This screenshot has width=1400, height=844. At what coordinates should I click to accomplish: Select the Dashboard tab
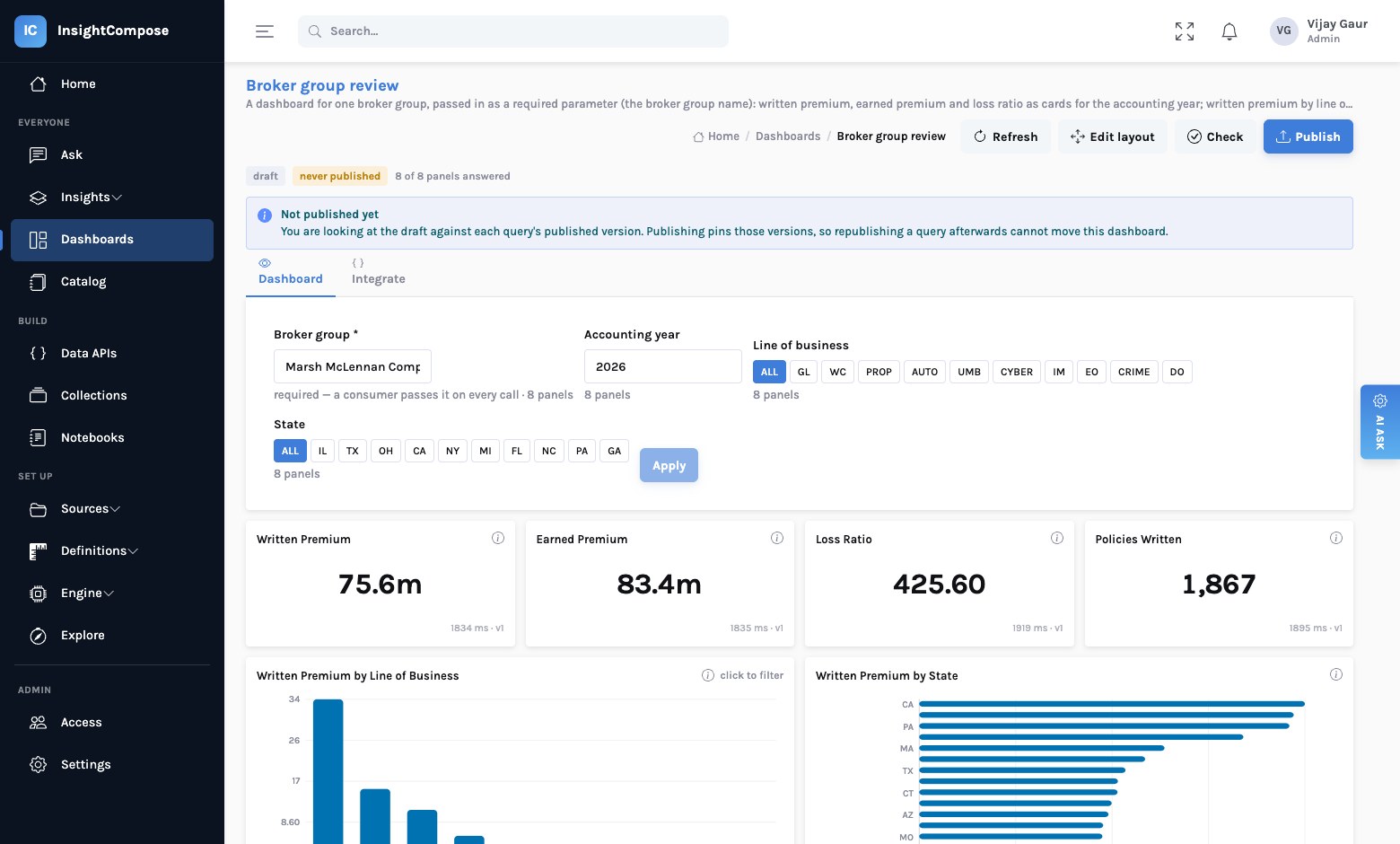coord(291,272)
